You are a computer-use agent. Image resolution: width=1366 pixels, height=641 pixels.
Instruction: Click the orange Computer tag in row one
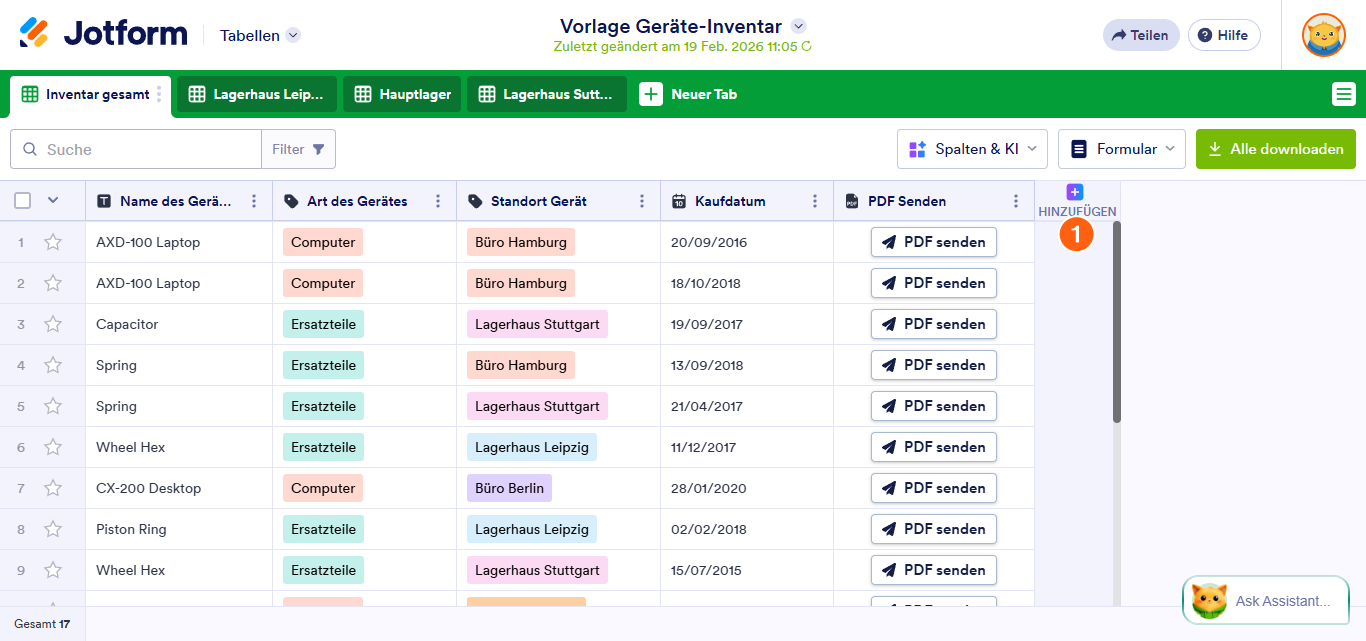[322, 241]
